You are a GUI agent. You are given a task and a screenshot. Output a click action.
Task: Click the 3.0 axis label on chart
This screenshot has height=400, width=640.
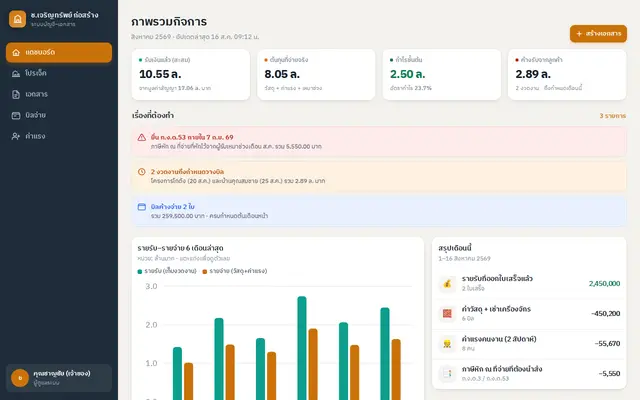coord(151,287)
